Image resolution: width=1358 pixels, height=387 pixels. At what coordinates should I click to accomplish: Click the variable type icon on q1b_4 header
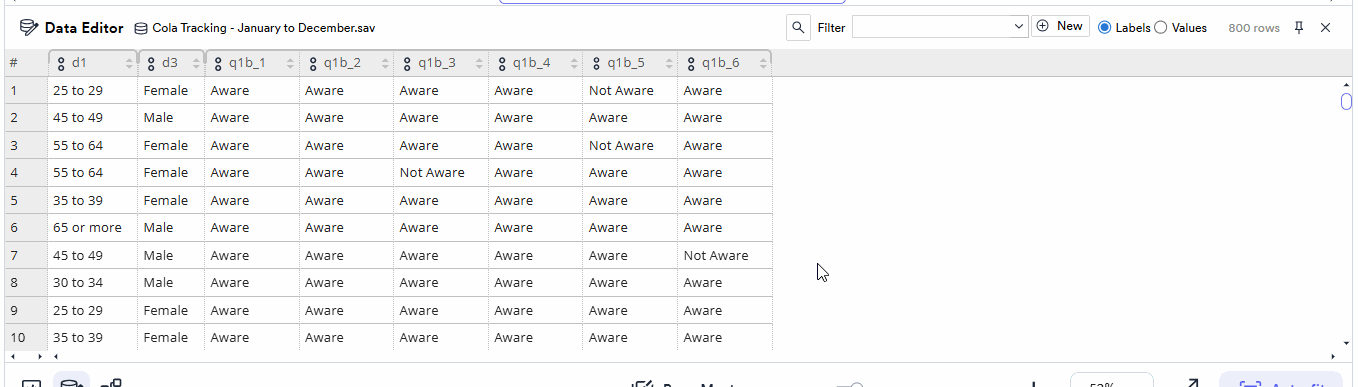click(502, 64)
